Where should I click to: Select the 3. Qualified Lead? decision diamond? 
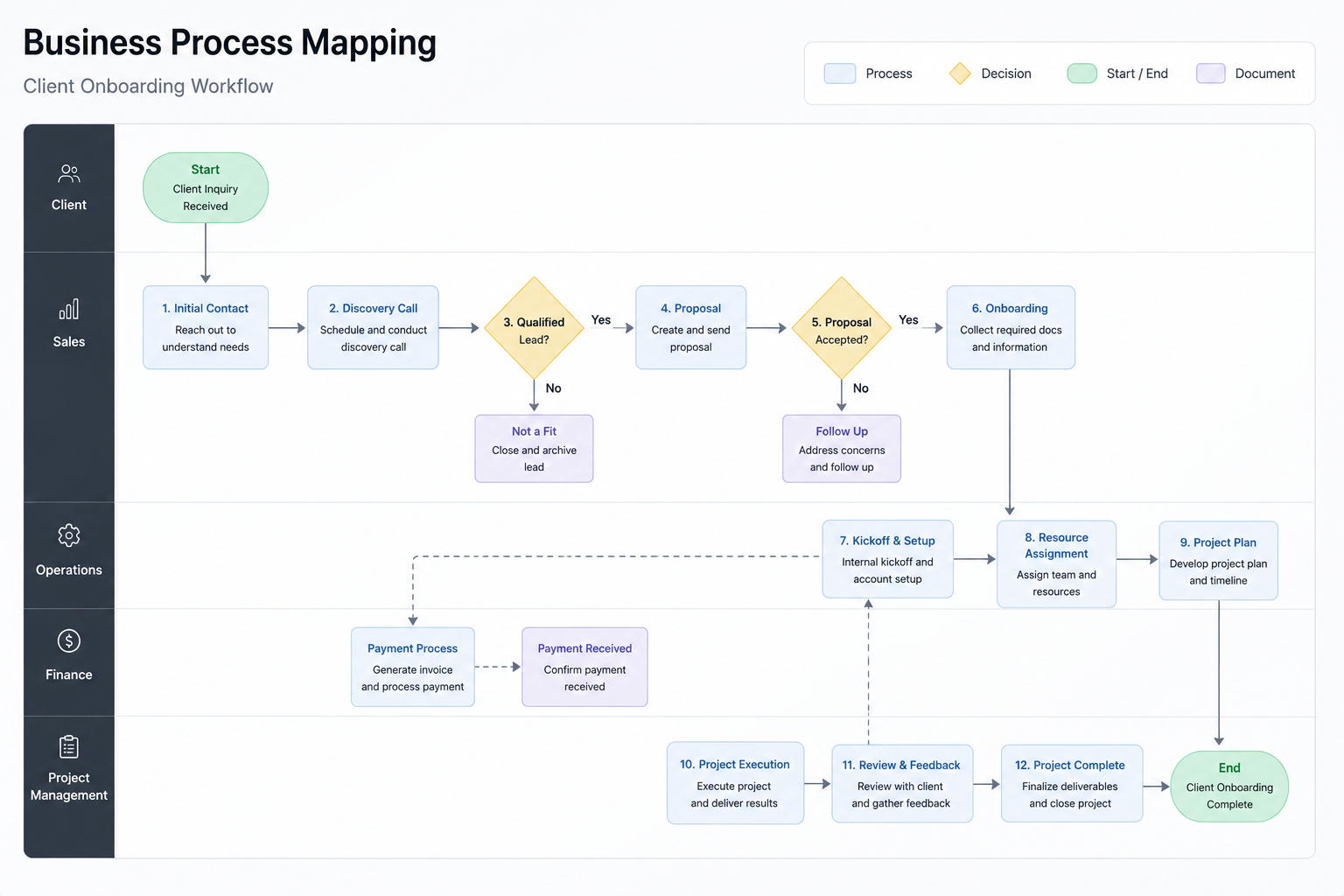point(534,328)
